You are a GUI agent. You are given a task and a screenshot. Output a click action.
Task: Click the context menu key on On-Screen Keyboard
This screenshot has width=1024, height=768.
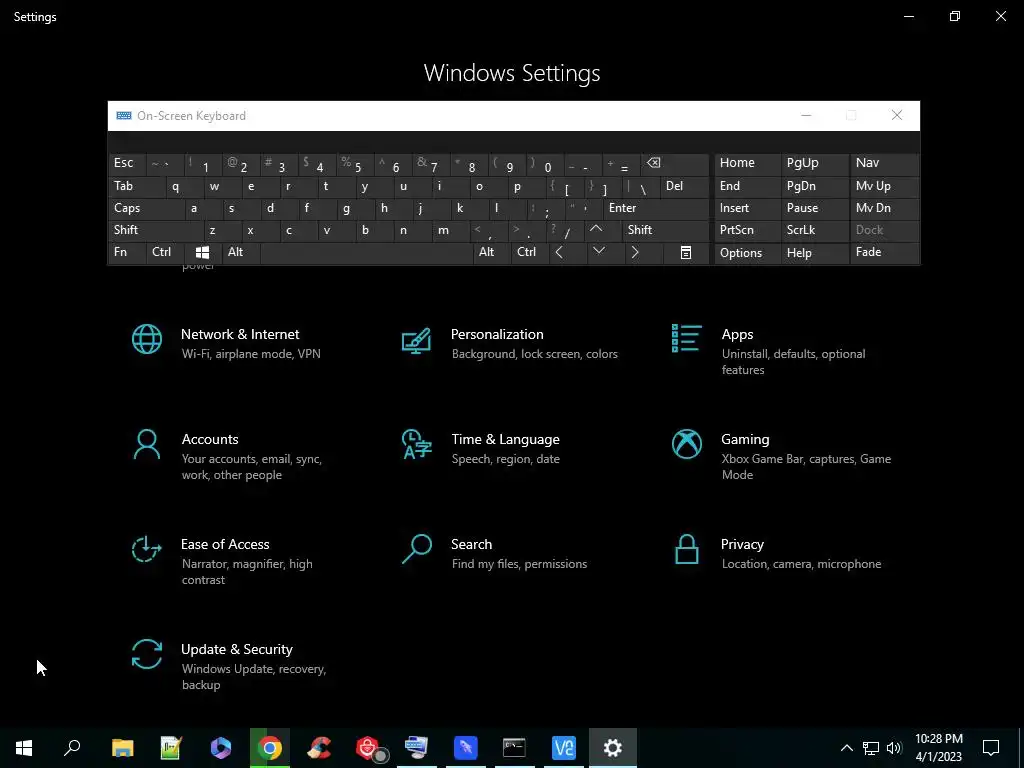[x=686, y=253]
